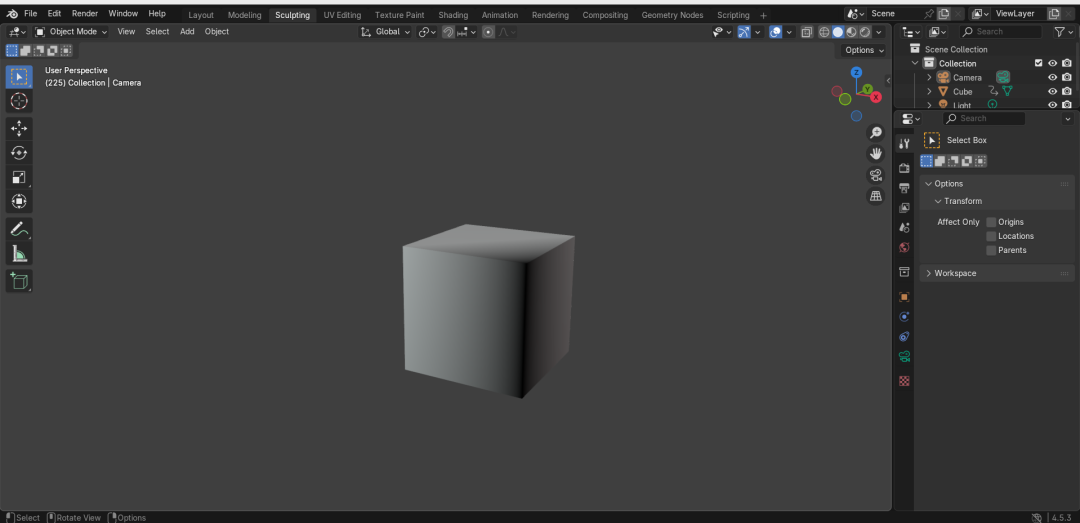The width and height of the screenshot is (1080, 523).
Task: Hide the Camera in viewport via eye icon
Action: tap(1052, 77)
